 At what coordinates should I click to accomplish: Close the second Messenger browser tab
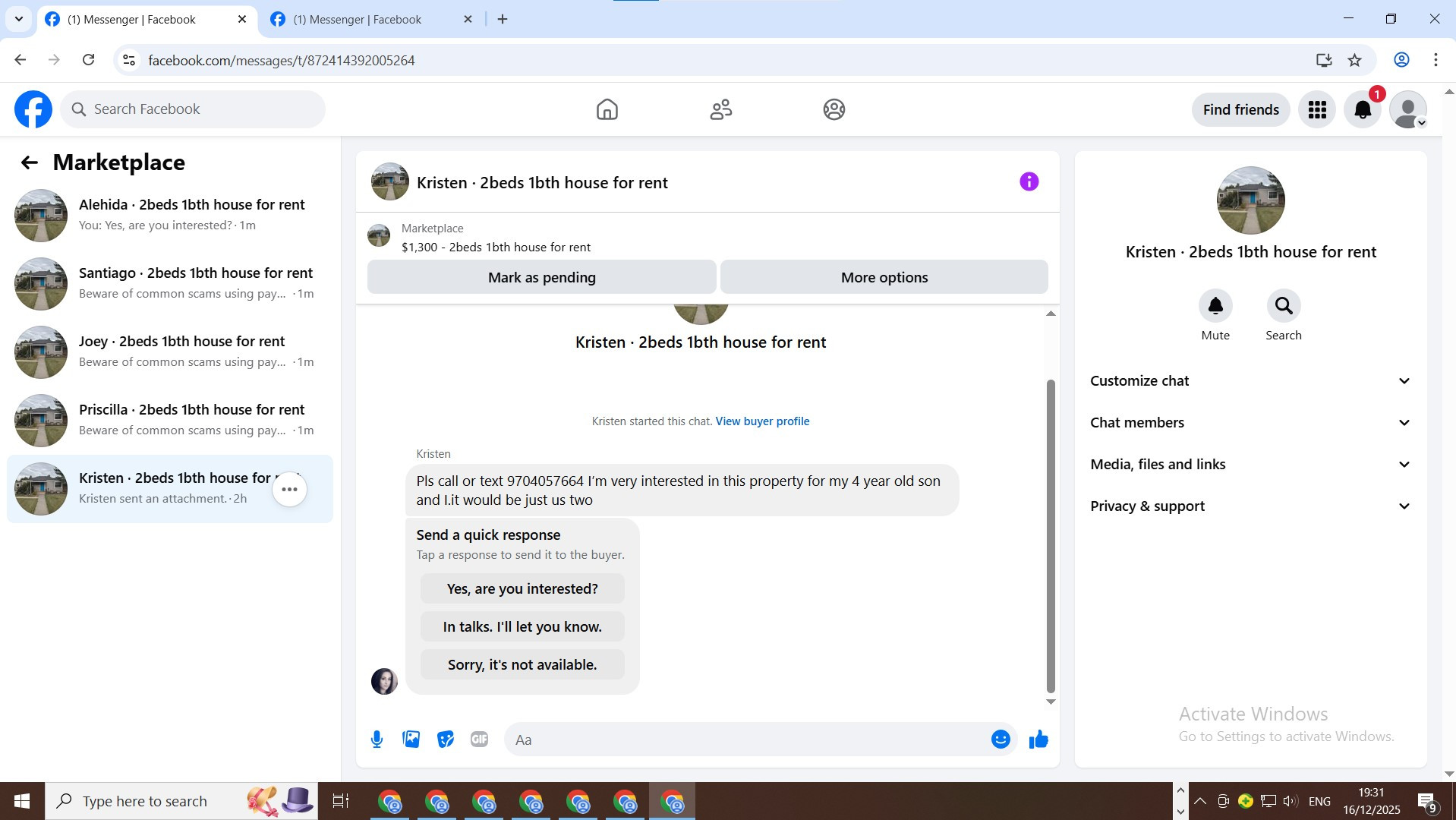[468, 20]
